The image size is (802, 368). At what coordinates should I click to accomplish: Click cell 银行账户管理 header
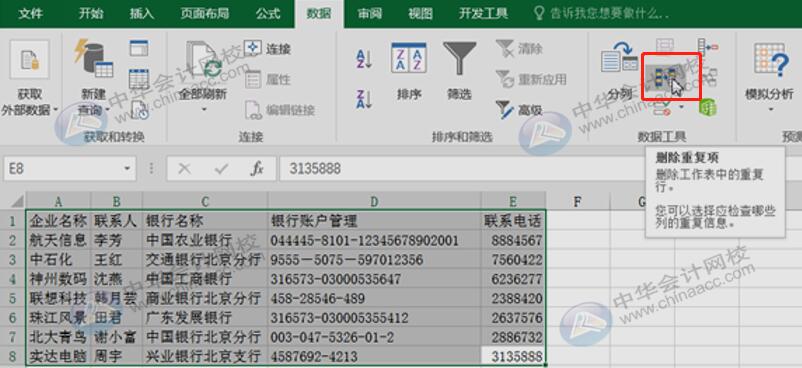[x=374, y=221]
